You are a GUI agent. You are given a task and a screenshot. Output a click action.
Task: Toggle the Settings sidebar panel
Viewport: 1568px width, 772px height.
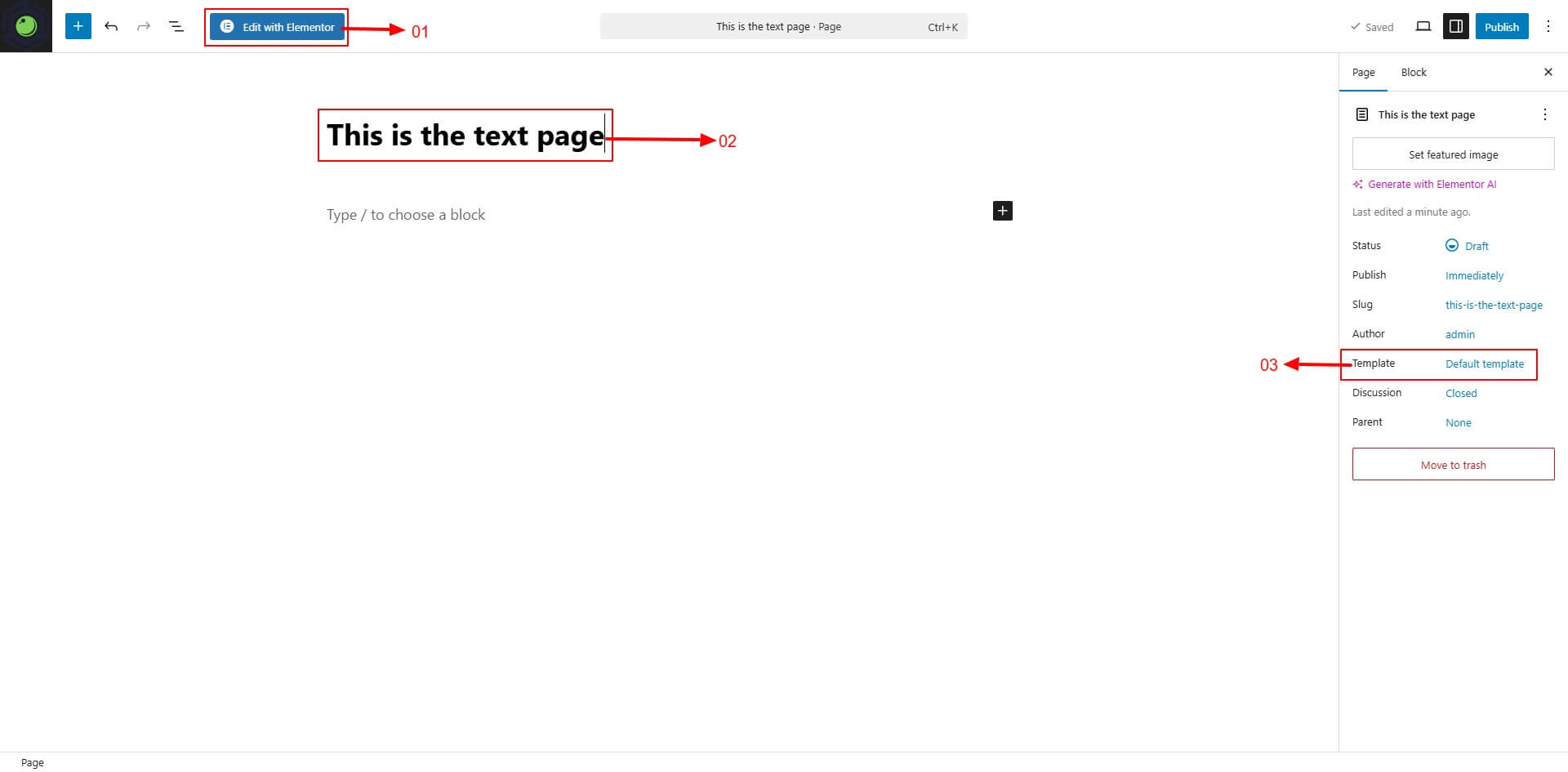click(x=1456, y=26)
